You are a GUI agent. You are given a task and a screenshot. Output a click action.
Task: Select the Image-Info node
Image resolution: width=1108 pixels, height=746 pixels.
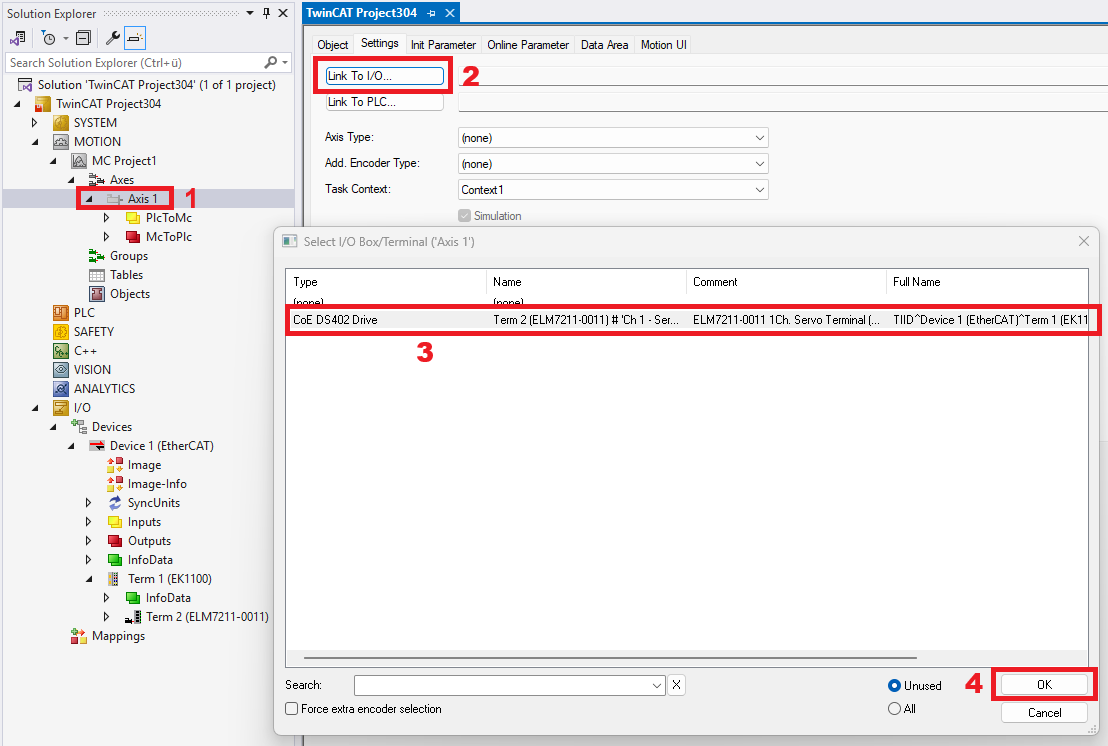point(157,484)
